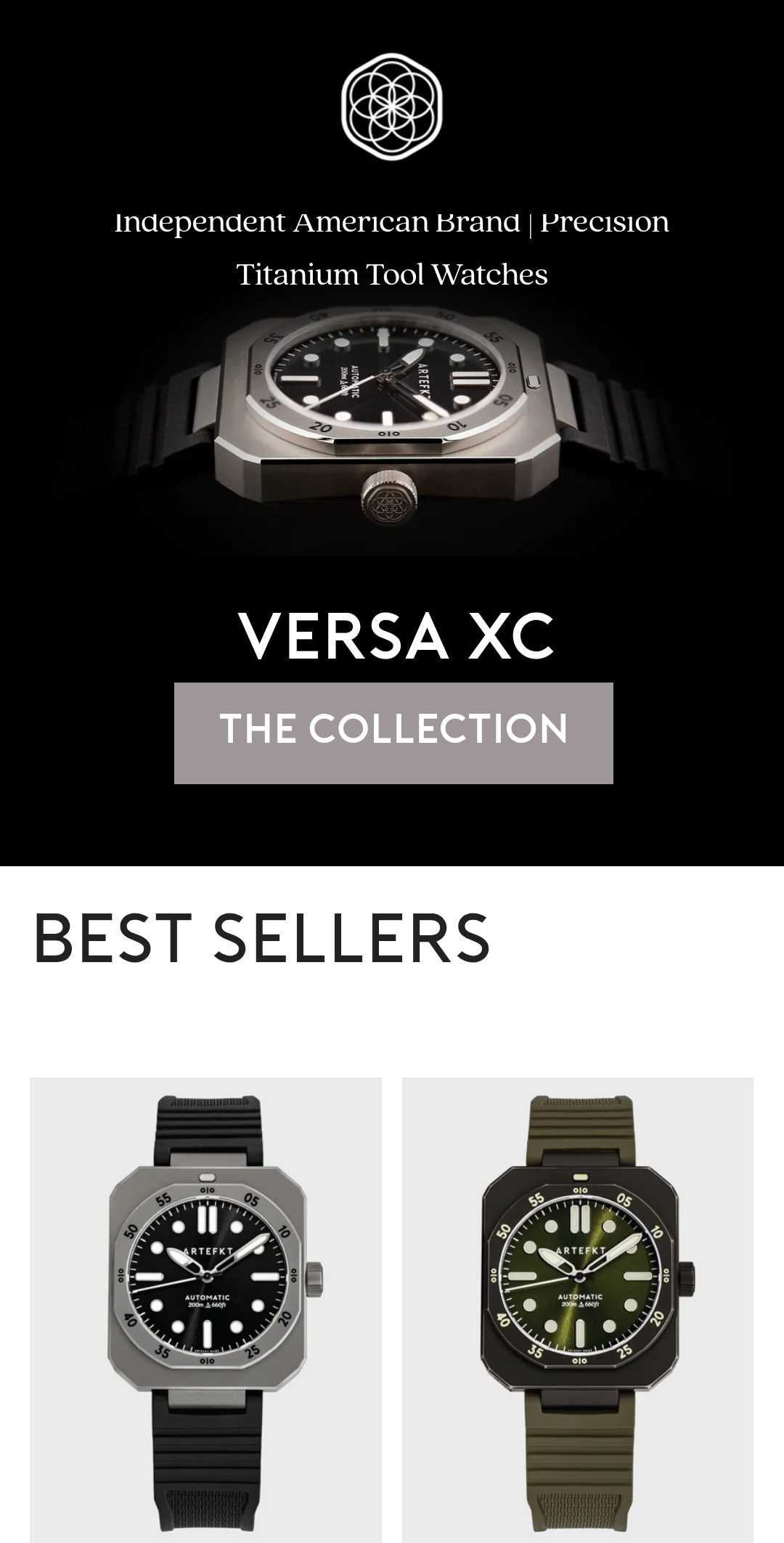Click the BEST SELLERS heading

[x=262, y=937]
